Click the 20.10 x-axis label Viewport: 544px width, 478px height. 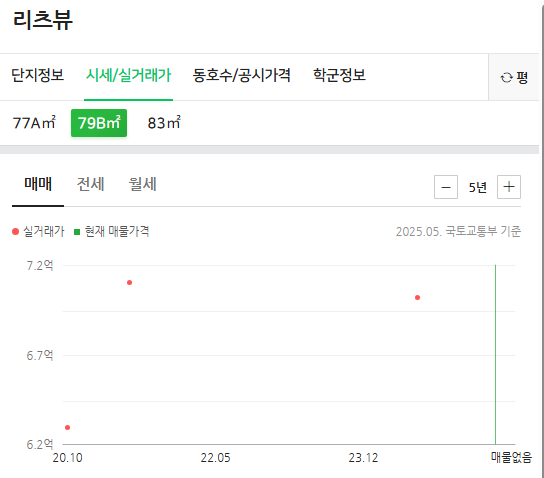(68, 458)
